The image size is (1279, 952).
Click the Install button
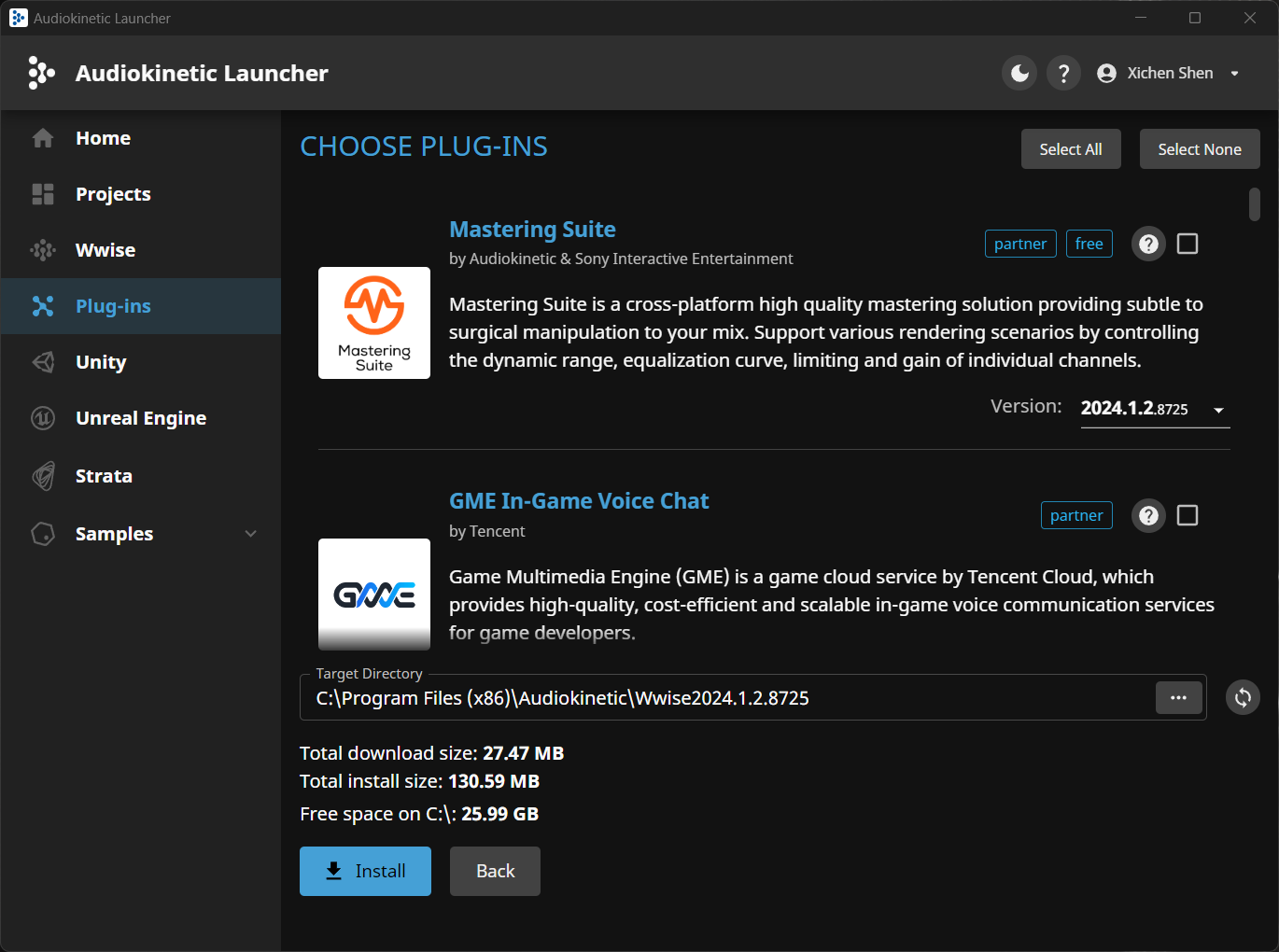pos(365,871)
